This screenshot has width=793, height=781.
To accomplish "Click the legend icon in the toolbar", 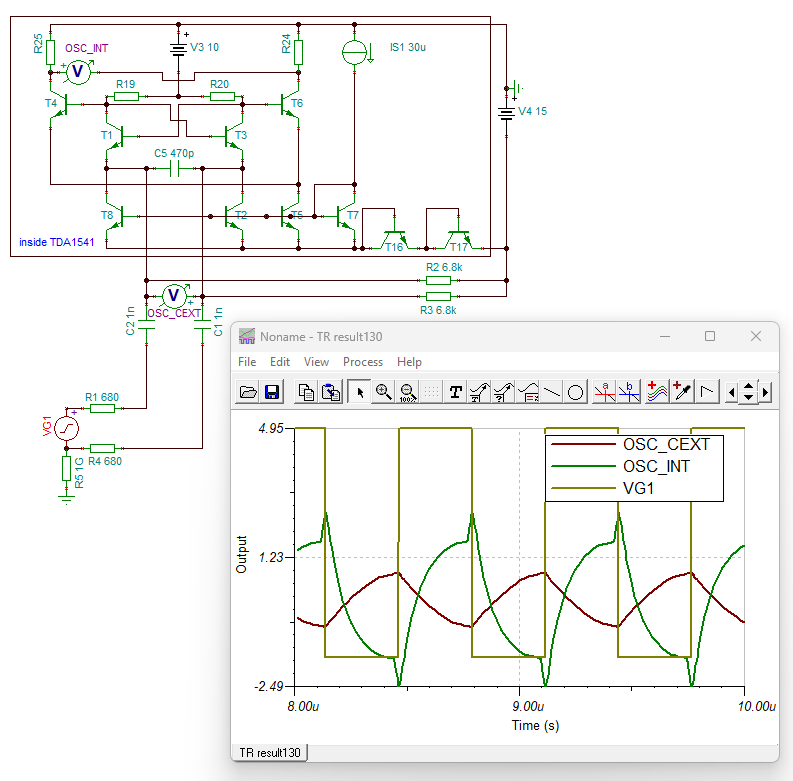I will coord(527,392).
